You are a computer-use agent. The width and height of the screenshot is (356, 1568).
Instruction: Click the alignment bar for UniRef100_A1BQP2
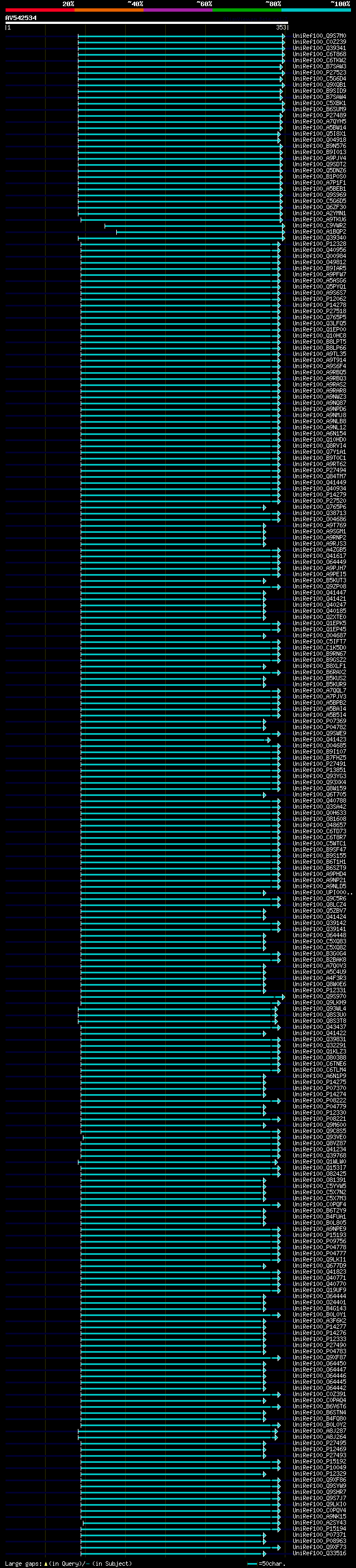point(201,232)
